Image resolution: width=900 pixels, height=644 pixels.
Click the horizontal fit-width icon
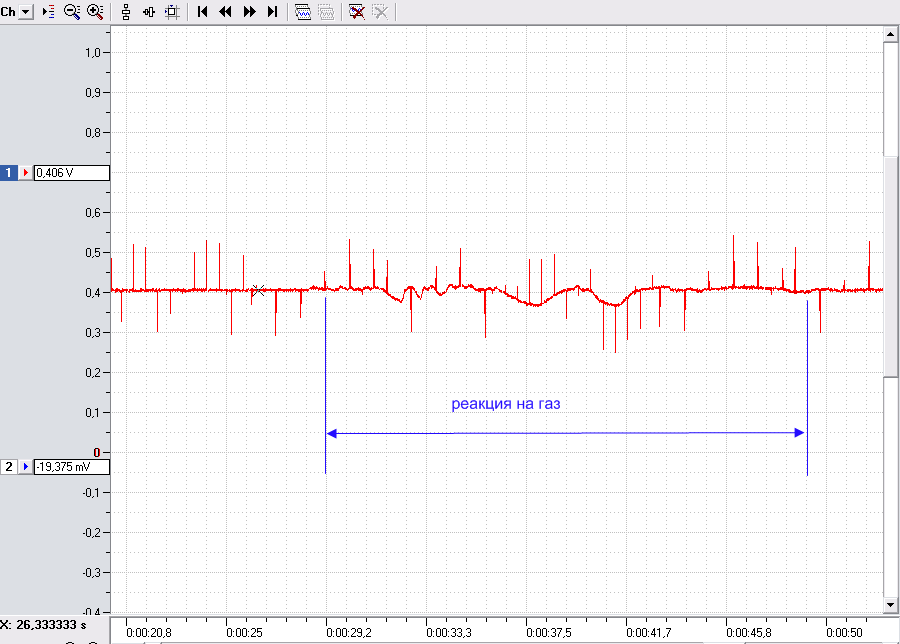point(149,11)
